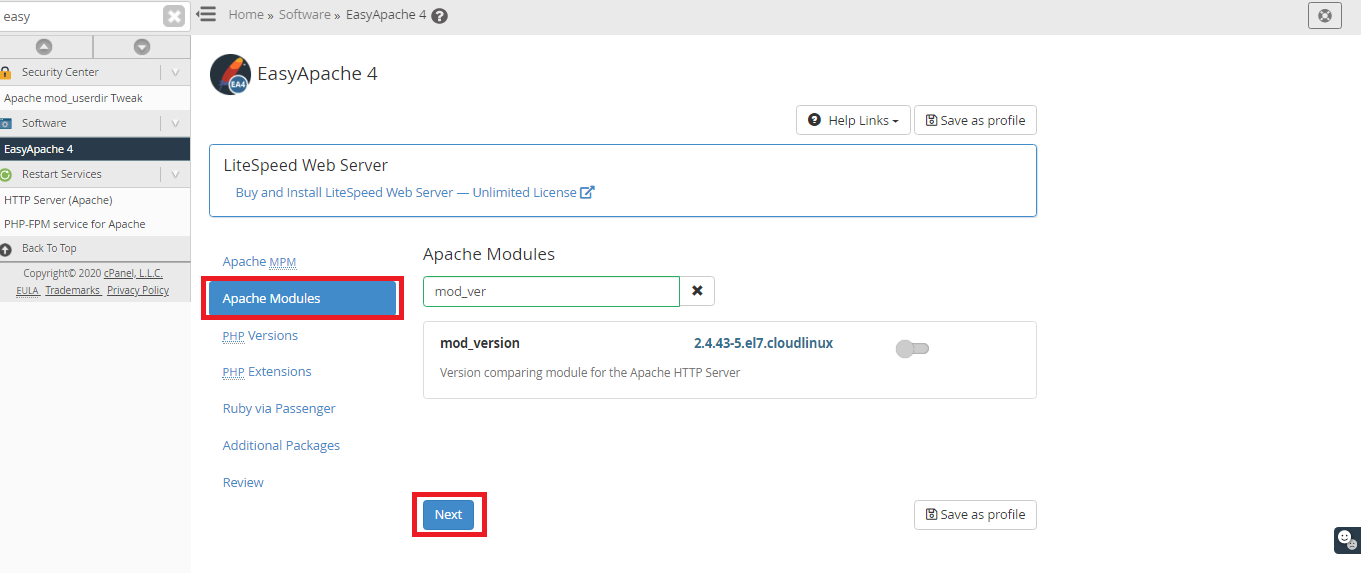Image resolution: width=1361 pixels, height=573 pixels.
Task: Collapse the Security Center section chevron
Action: tap(175, 72)
